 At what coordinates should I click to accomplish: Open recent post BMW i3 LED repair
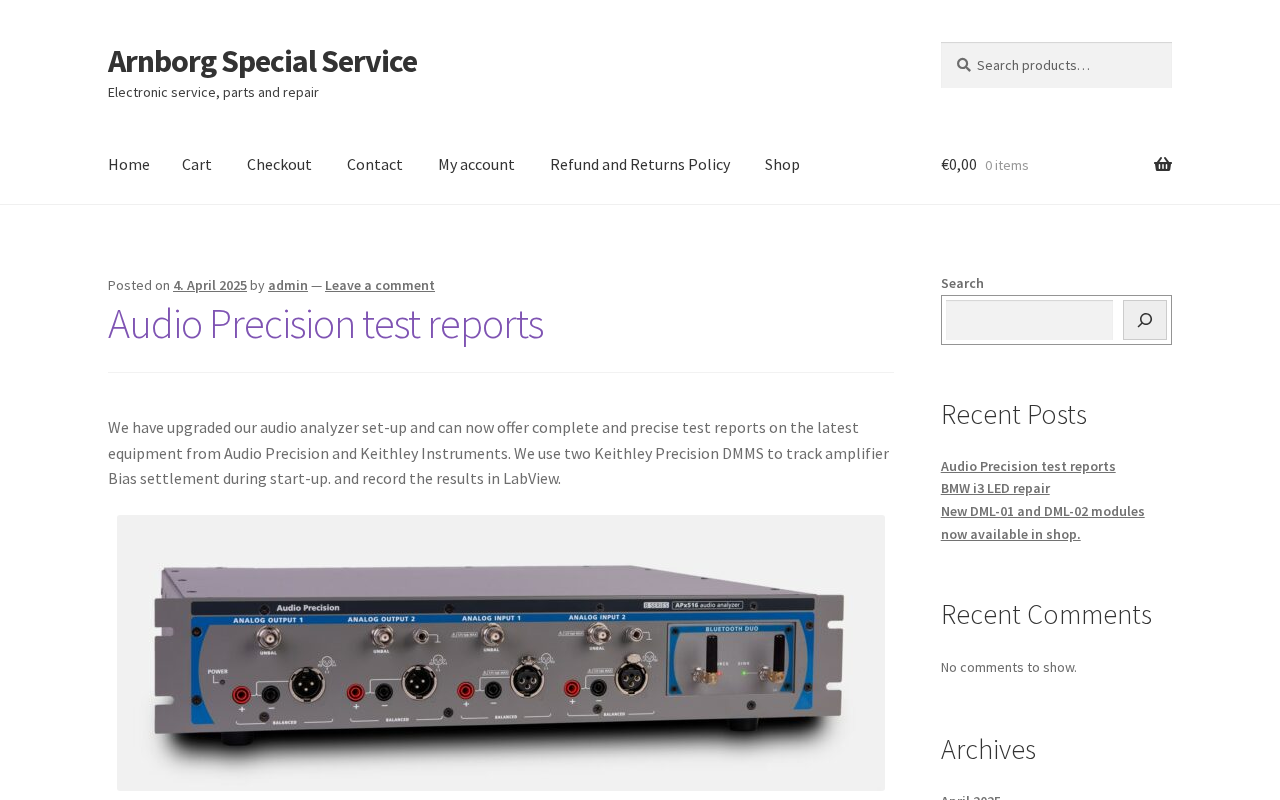point(995,488)
